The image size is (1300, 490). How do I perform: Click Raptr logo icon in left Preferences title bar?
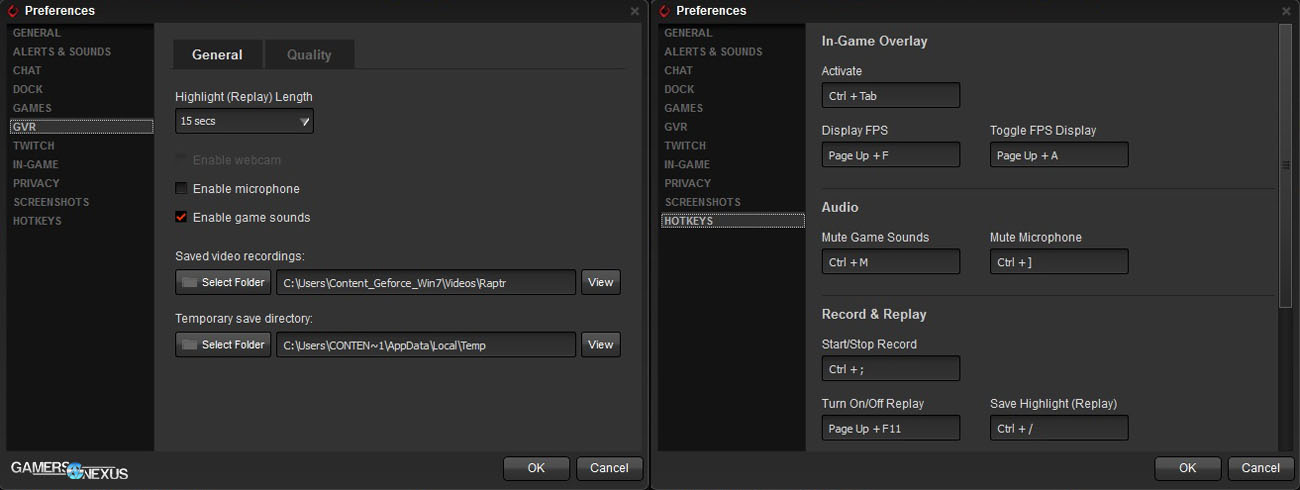pos(12,11)
